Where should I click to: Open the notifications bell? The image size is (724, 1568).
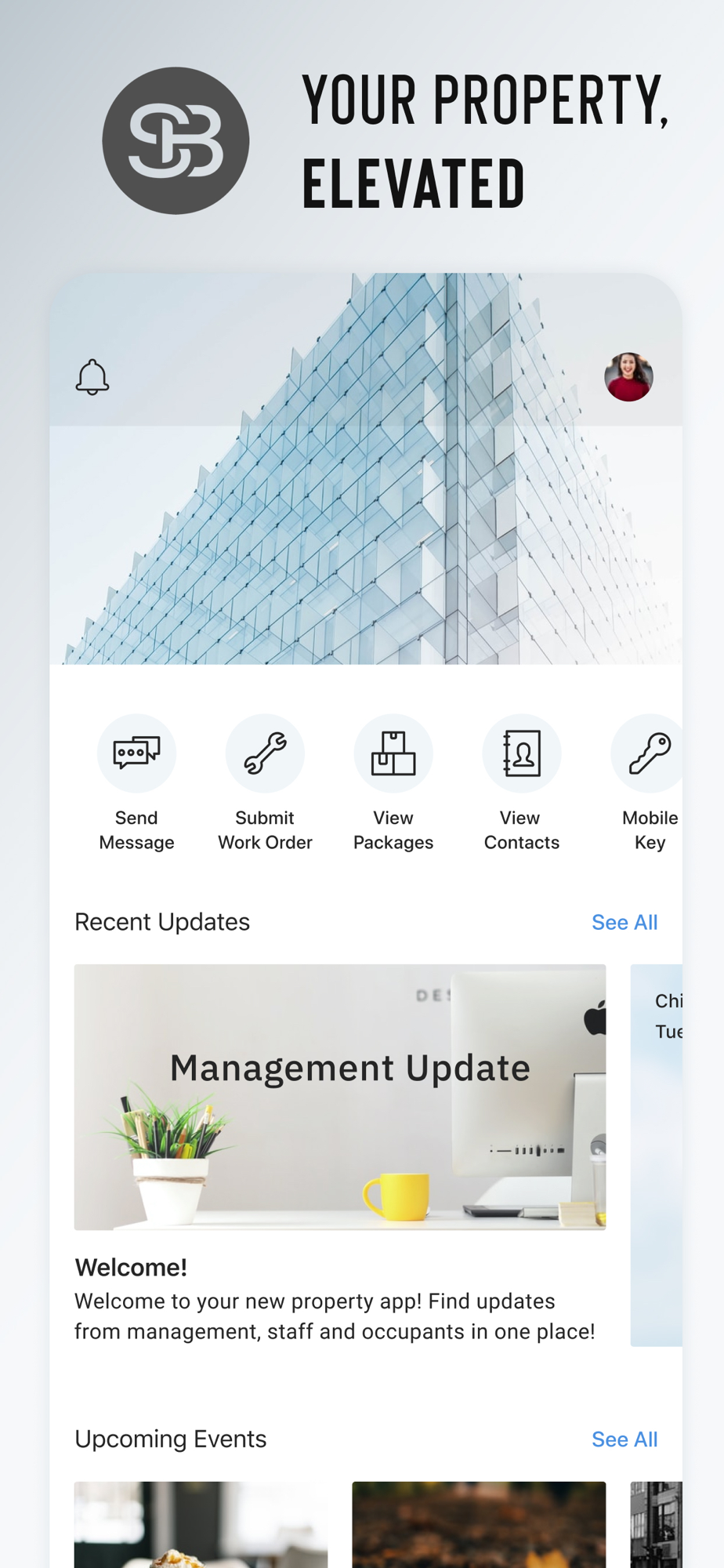92,377
